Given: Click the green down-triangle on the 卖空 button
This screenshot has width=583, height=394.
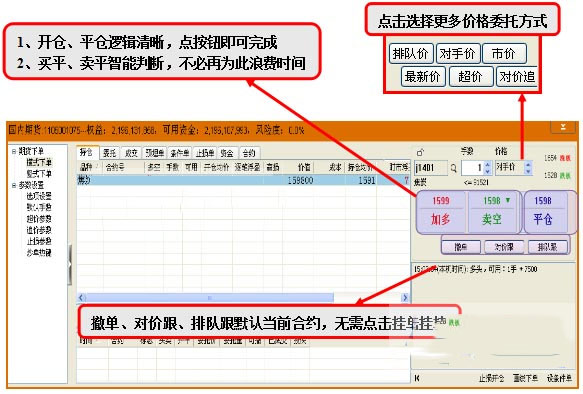Looking at the screenshot, I should [x=508, y=200].
